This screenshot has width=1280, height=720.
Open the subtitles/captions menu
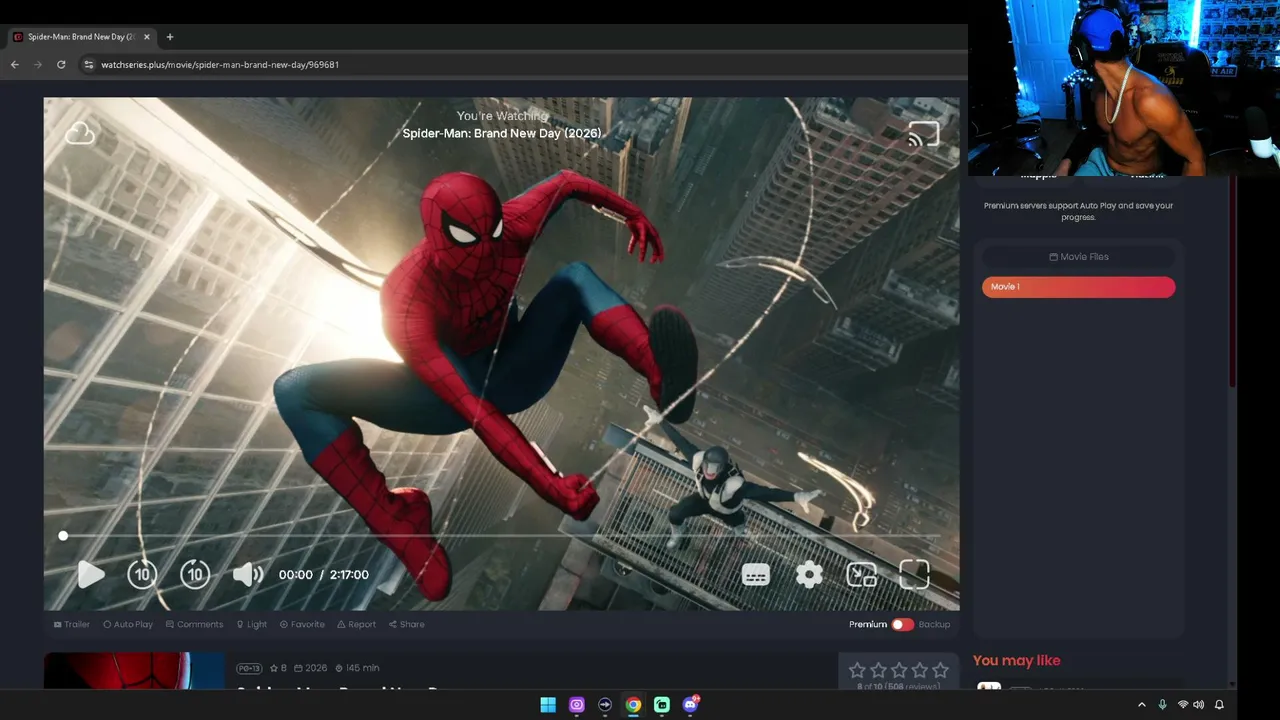coord(756,574)
